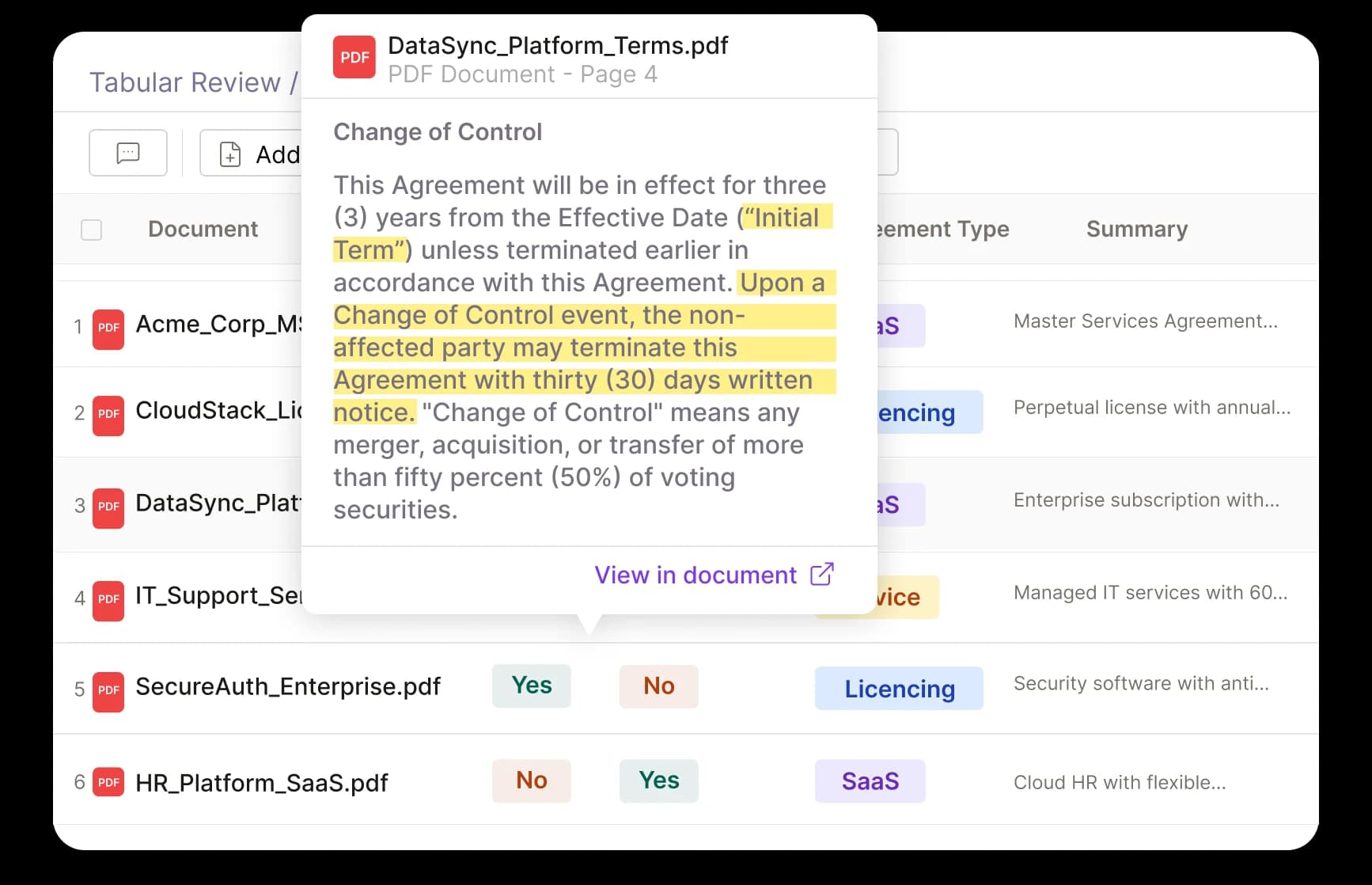Image resolution: width=1372 pixels, height=885 pixels.
Task: Toggle the select-all checkbox in the table header
Action: [91, 230]
